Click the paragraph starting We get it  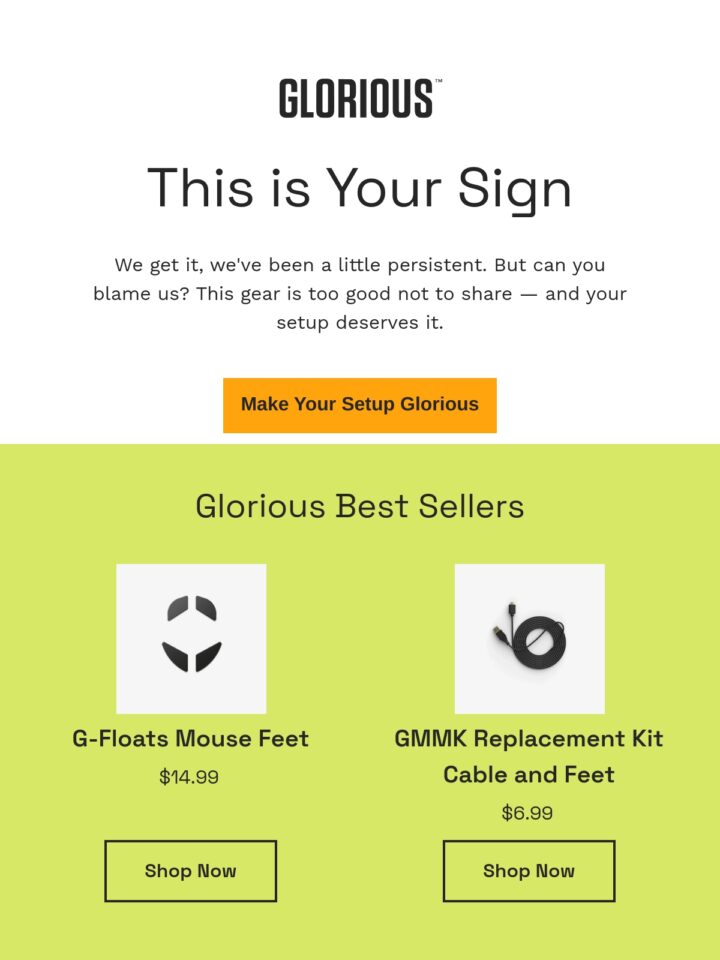(359, 293)
